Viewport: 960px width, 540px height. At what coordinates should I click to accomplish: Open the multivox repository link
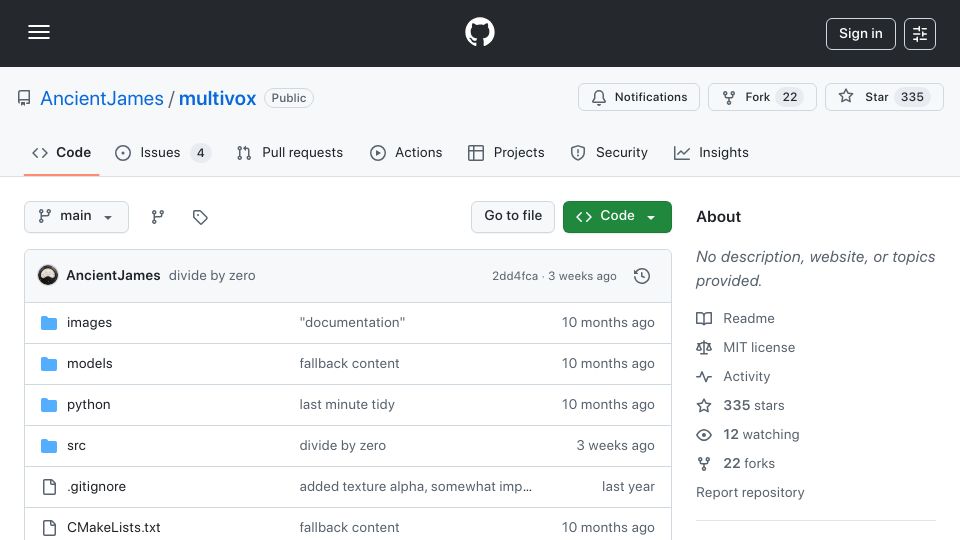tap(217, 99)
